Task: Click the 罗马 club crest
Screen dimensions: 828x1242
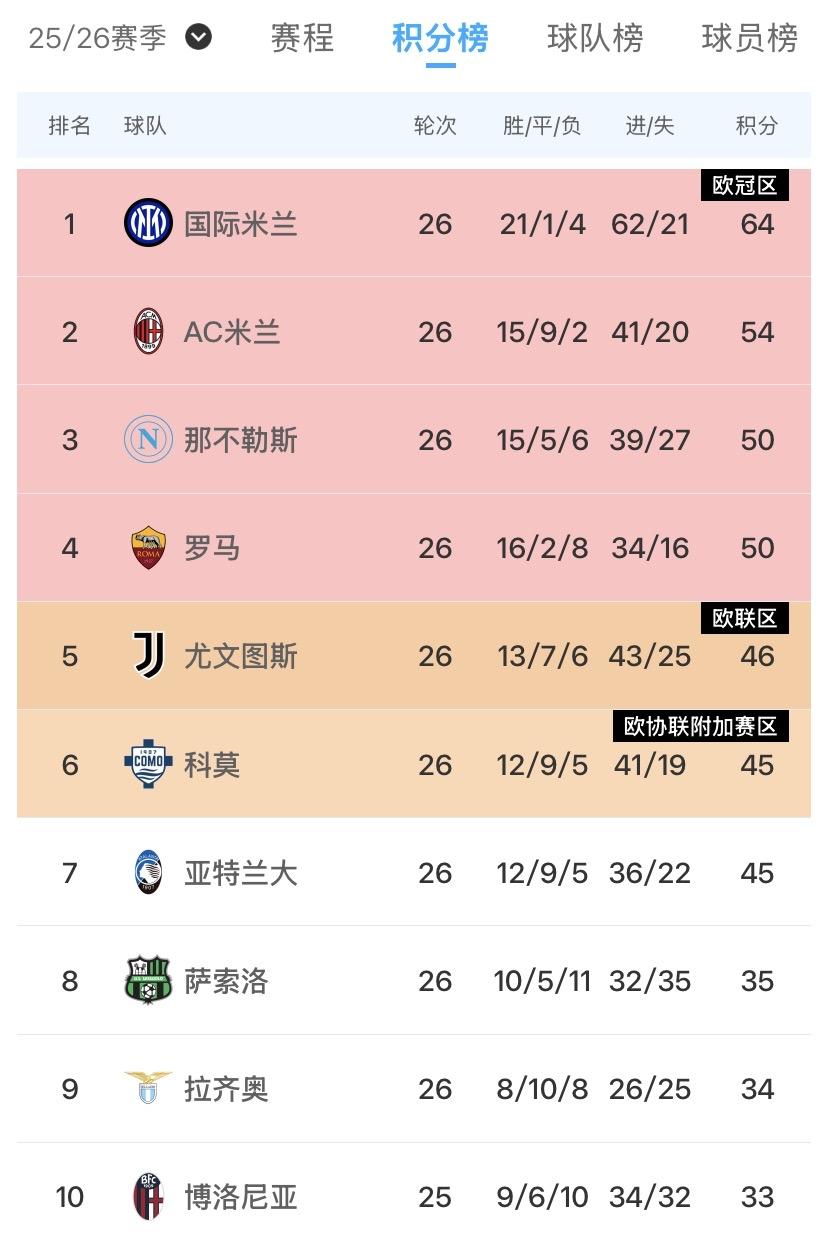Action: pos(148,547)
